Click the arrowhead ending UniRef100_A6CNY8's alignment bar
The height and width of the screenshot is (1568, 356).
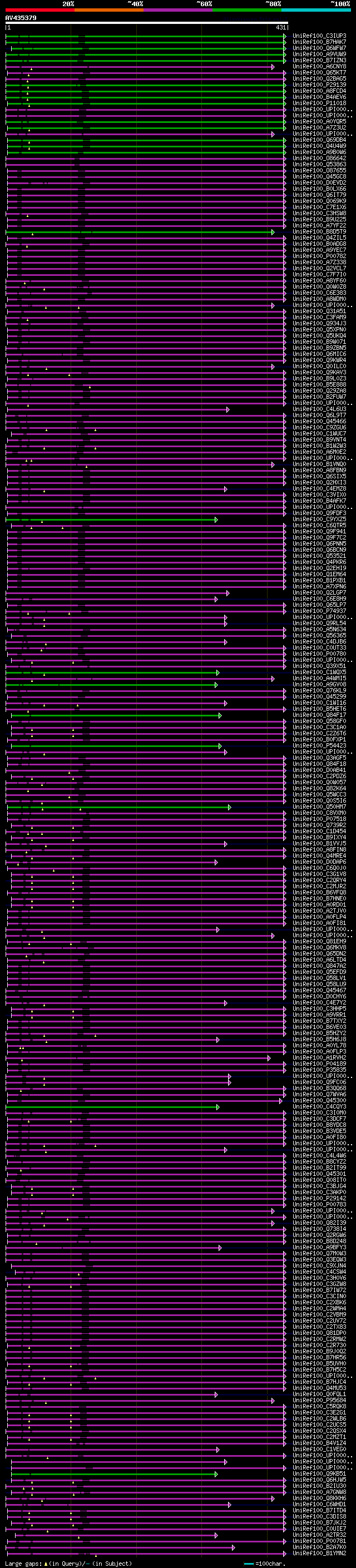tap(273, 67)
